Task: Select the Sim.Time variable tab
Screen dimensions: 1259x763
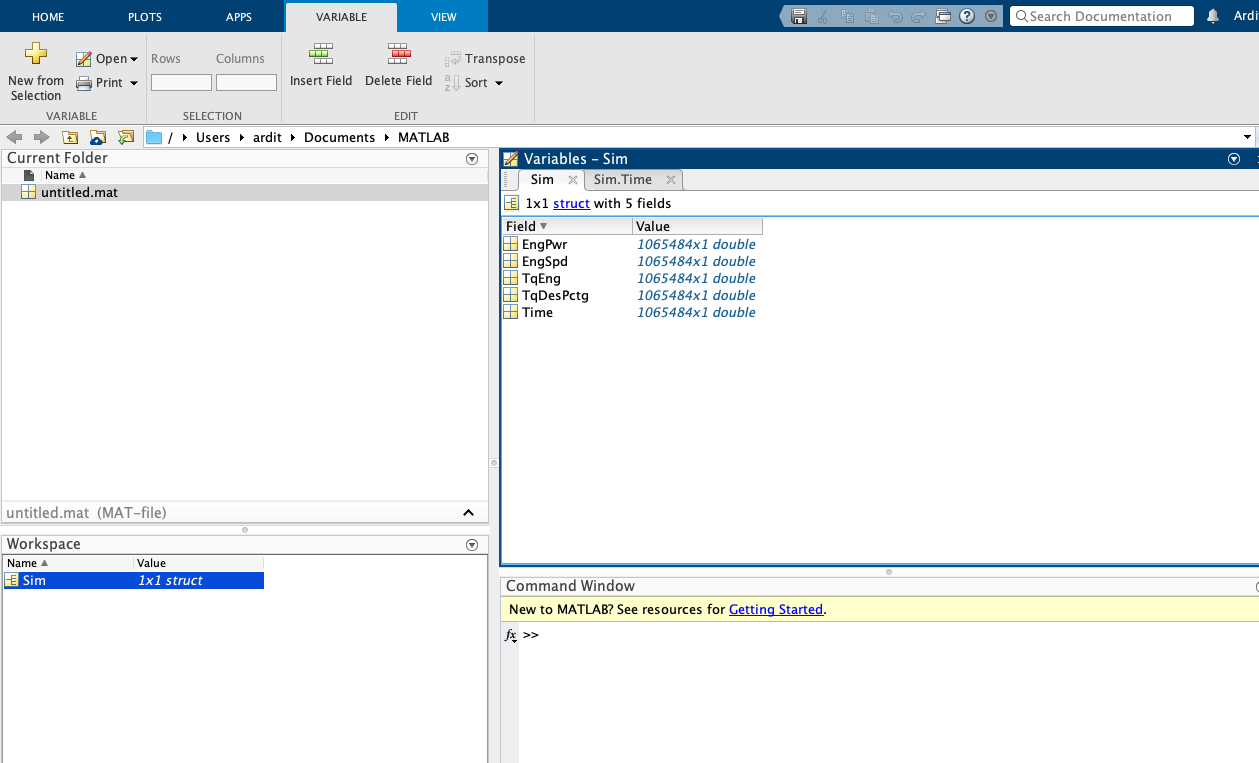Action: 622,180
